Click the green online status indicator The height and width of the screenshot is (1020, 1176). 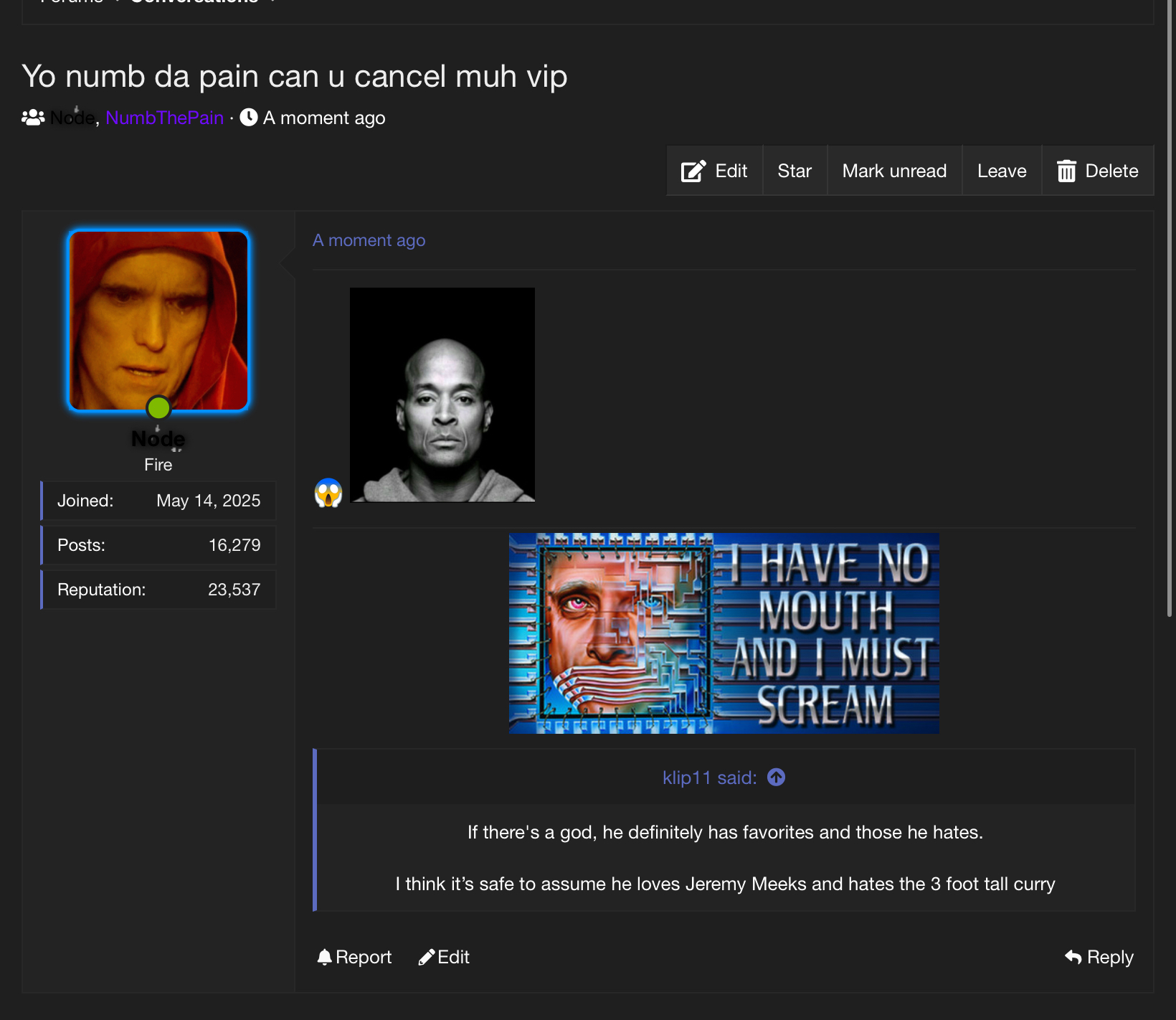point(158,407)
